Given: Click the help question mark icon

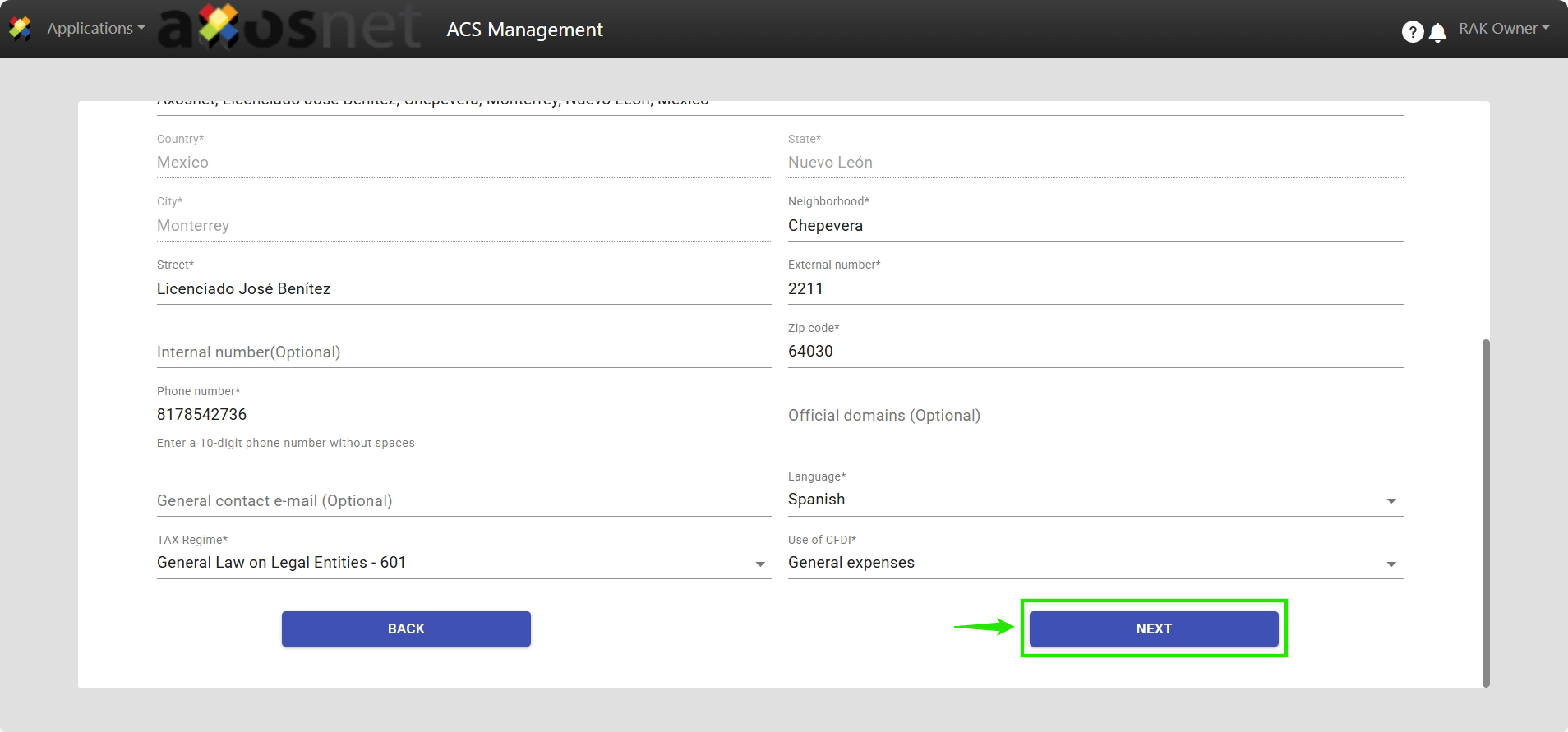Looking at the screenshot, I should click(1412, 31).
